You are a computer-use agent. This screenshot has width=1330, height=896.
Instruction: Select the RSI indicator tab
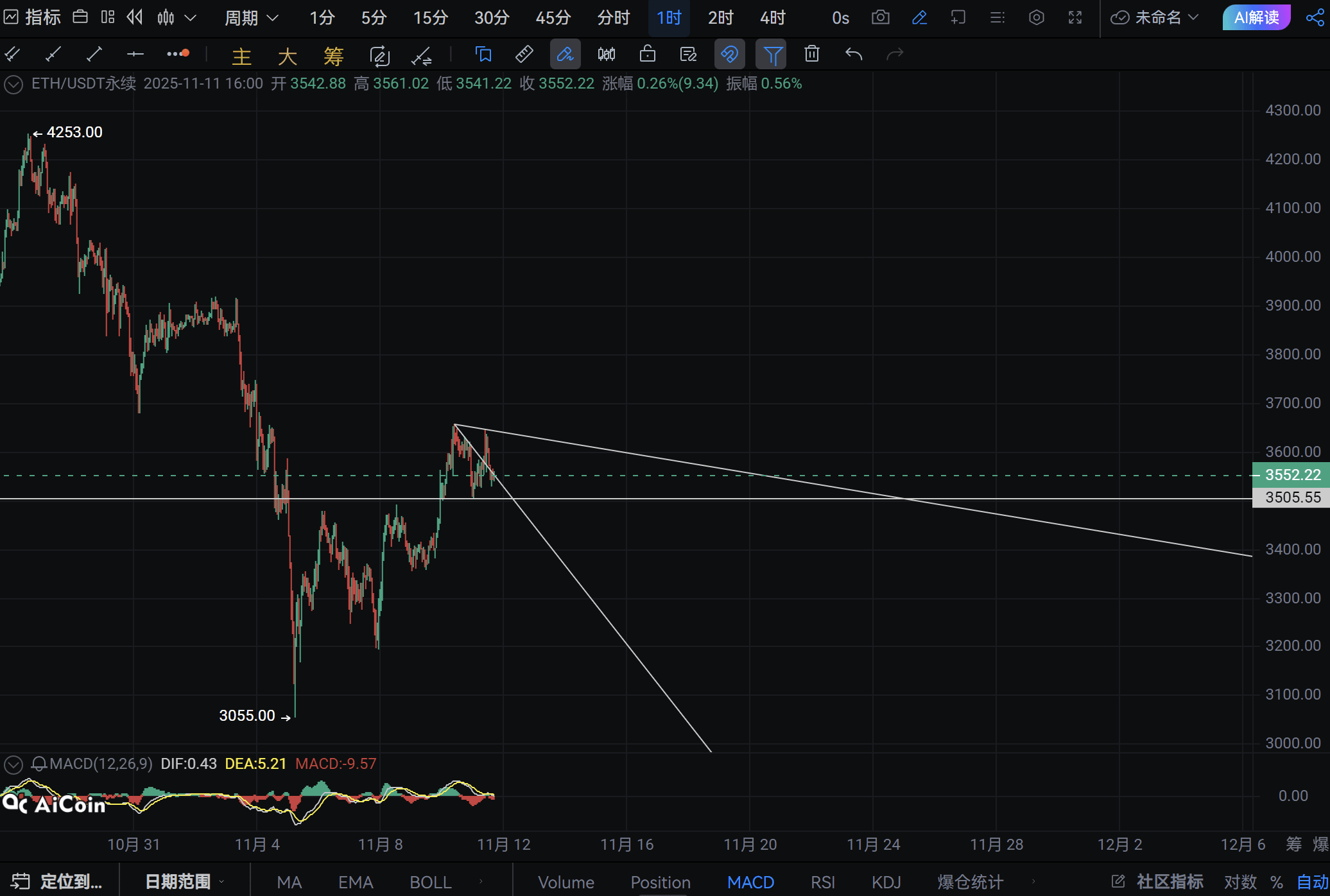822,882
